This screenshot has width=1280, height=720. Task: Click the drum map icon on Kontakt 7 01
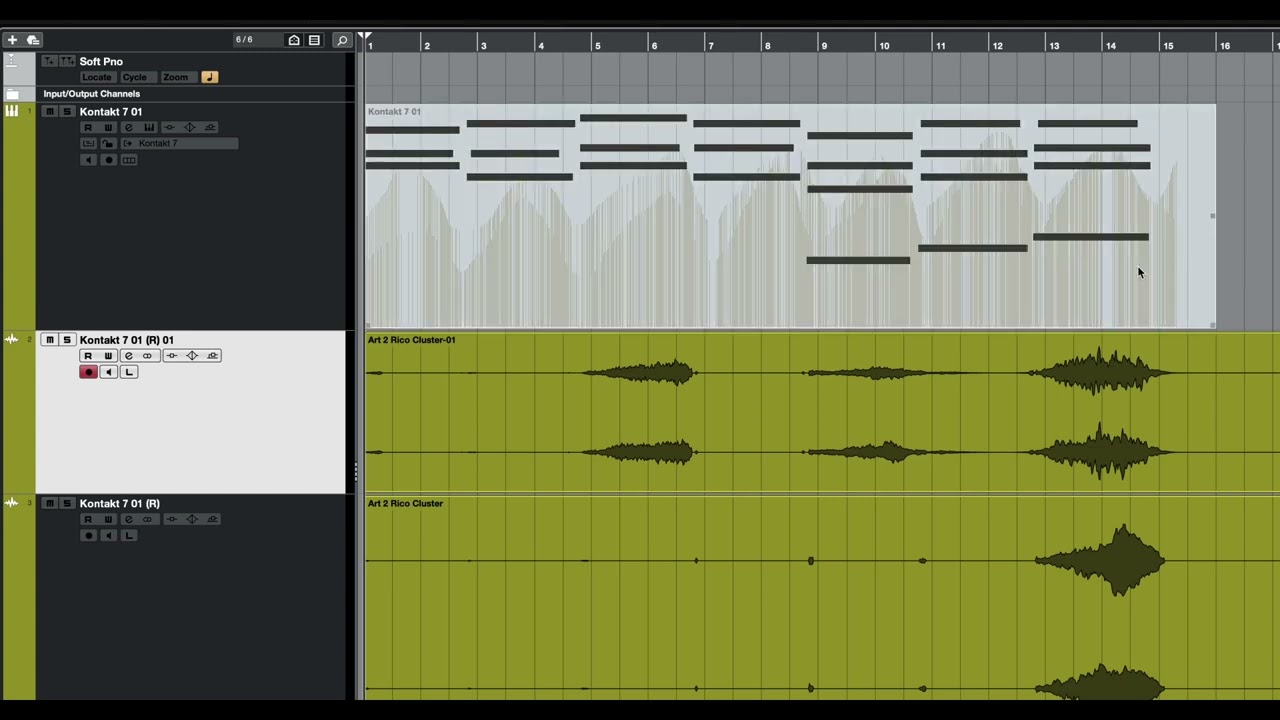129,160
